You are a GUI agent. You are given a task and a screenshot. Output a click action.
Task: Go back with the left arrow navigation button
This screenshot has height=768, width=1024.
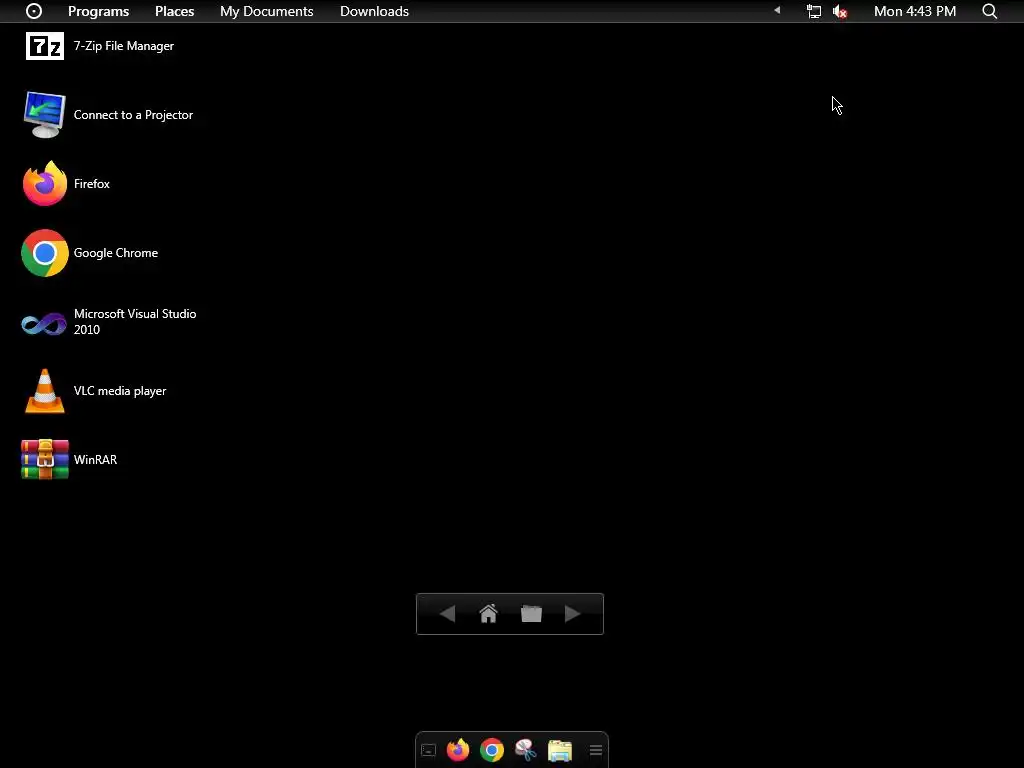[447, 614]
